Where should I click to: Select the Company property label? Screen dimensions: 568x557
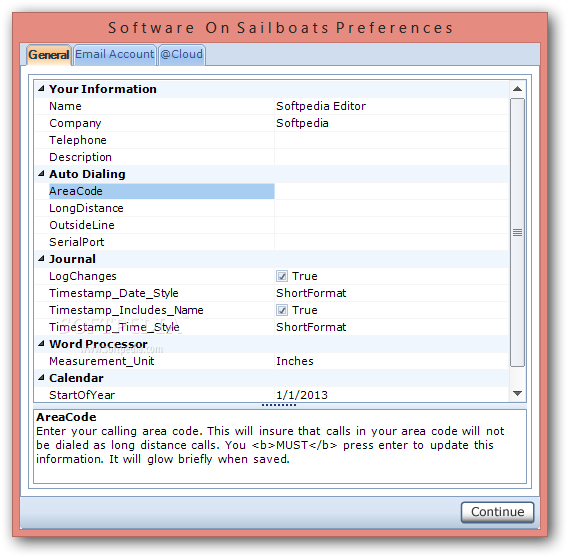point(75,123)
